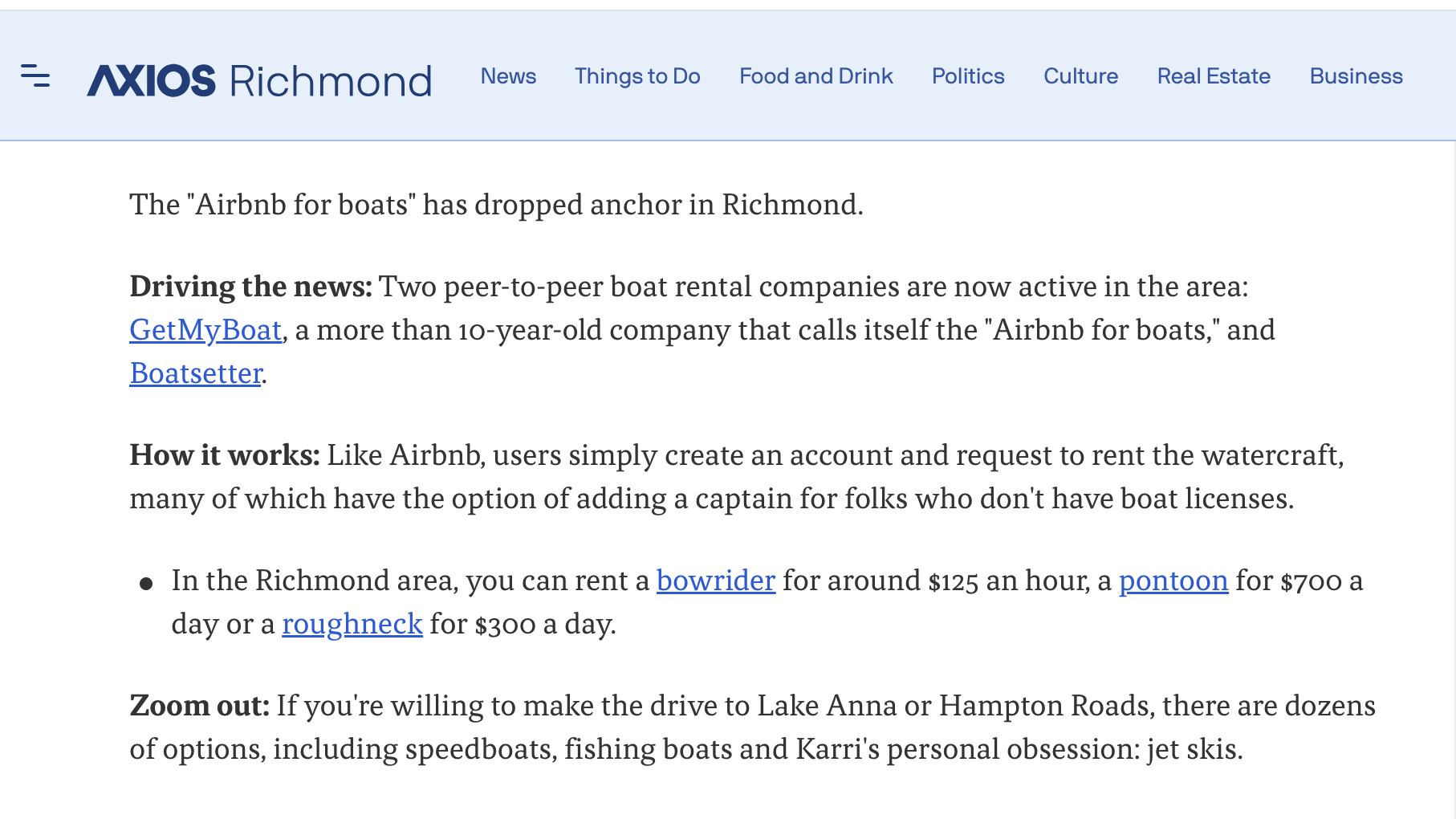The image size is (1456, 819).
Task: Click the 'Driving the news:' bold heading
Action: [250, 287]
